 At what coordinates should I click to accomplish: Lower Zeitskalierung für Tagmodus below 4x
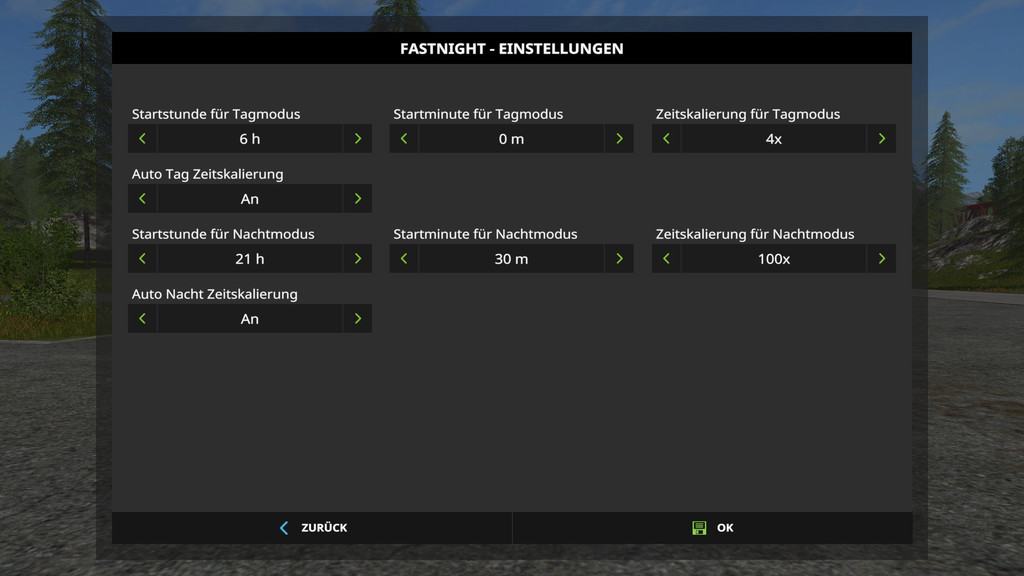(x=666, y=139)
